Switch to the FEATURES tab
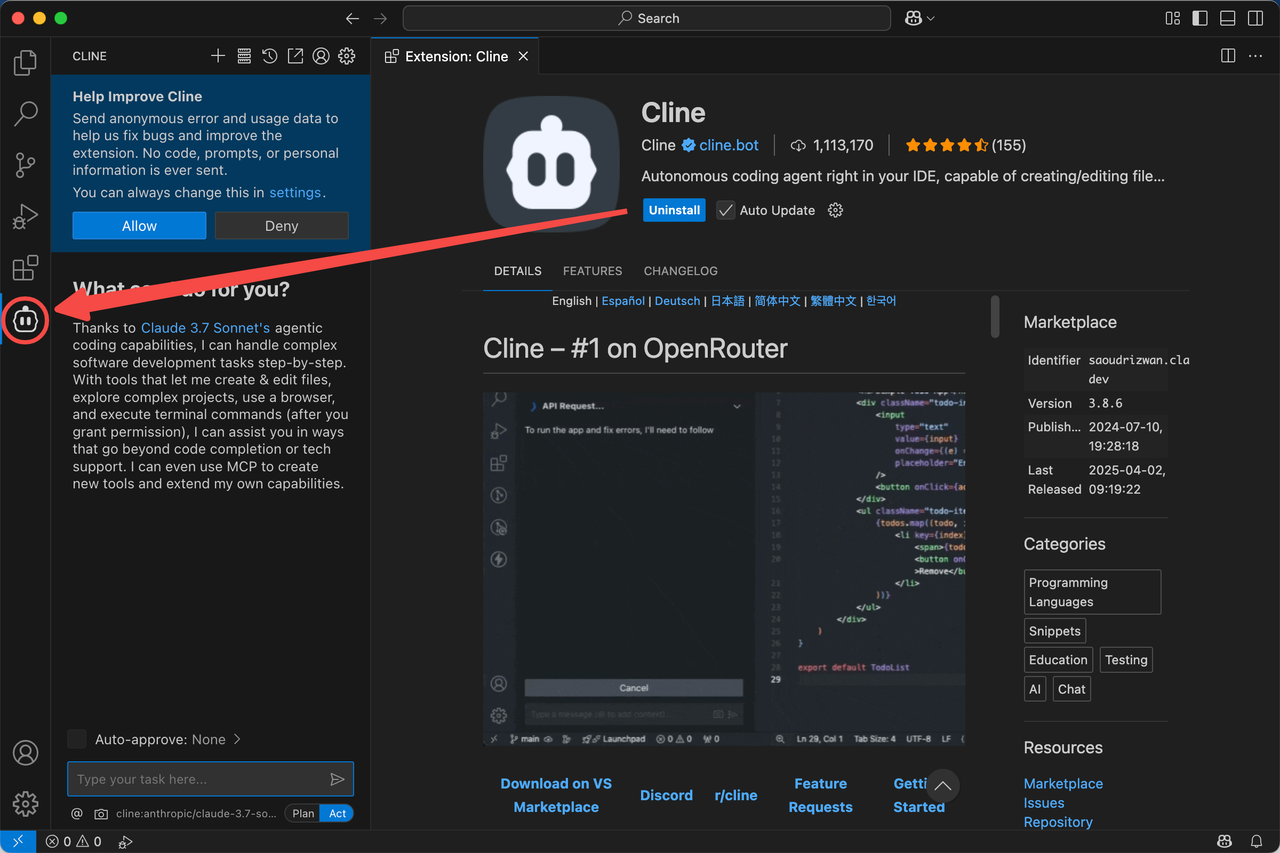The image size is (1280, 853). (592, 271)
